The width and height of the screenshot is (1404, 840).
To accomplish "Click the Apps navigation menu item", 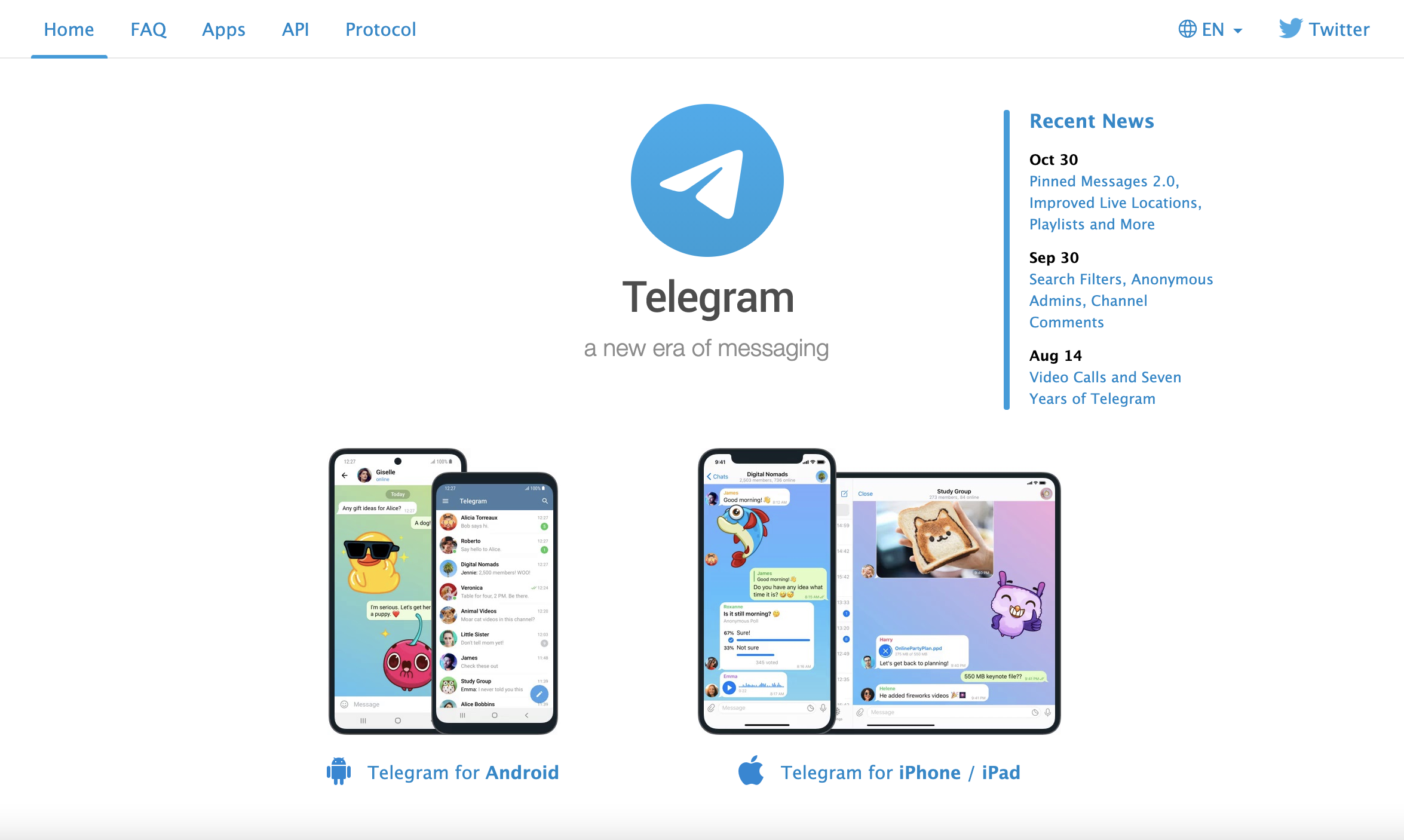I will tap(223, 28).
